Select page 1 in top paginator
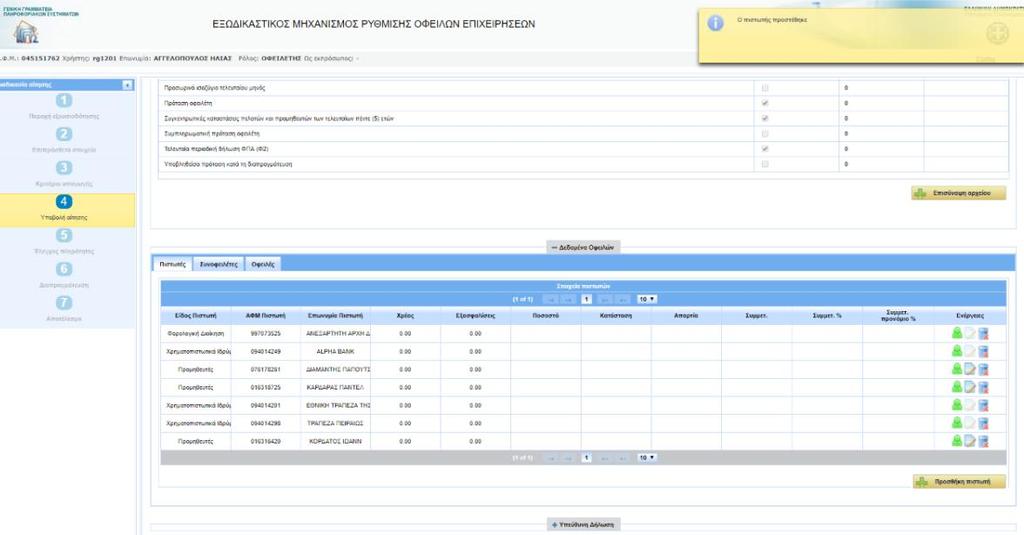Viewport: 1024px width, 535px height. (586, 299)
